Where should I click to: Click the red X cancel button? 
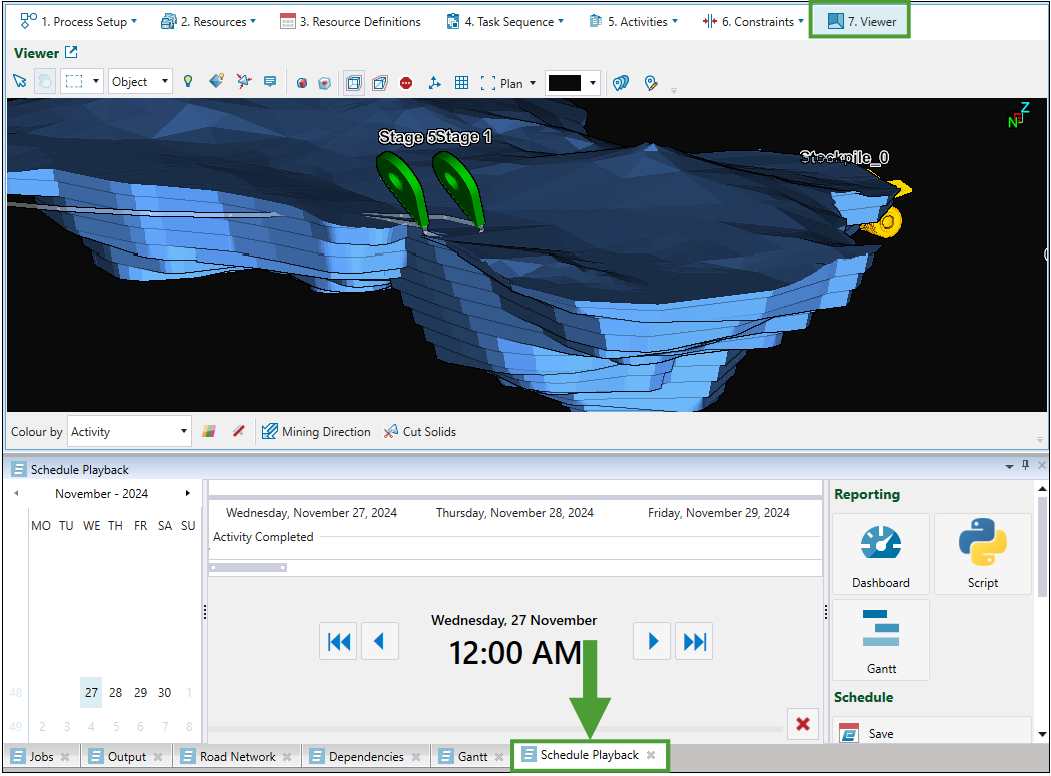802,724
